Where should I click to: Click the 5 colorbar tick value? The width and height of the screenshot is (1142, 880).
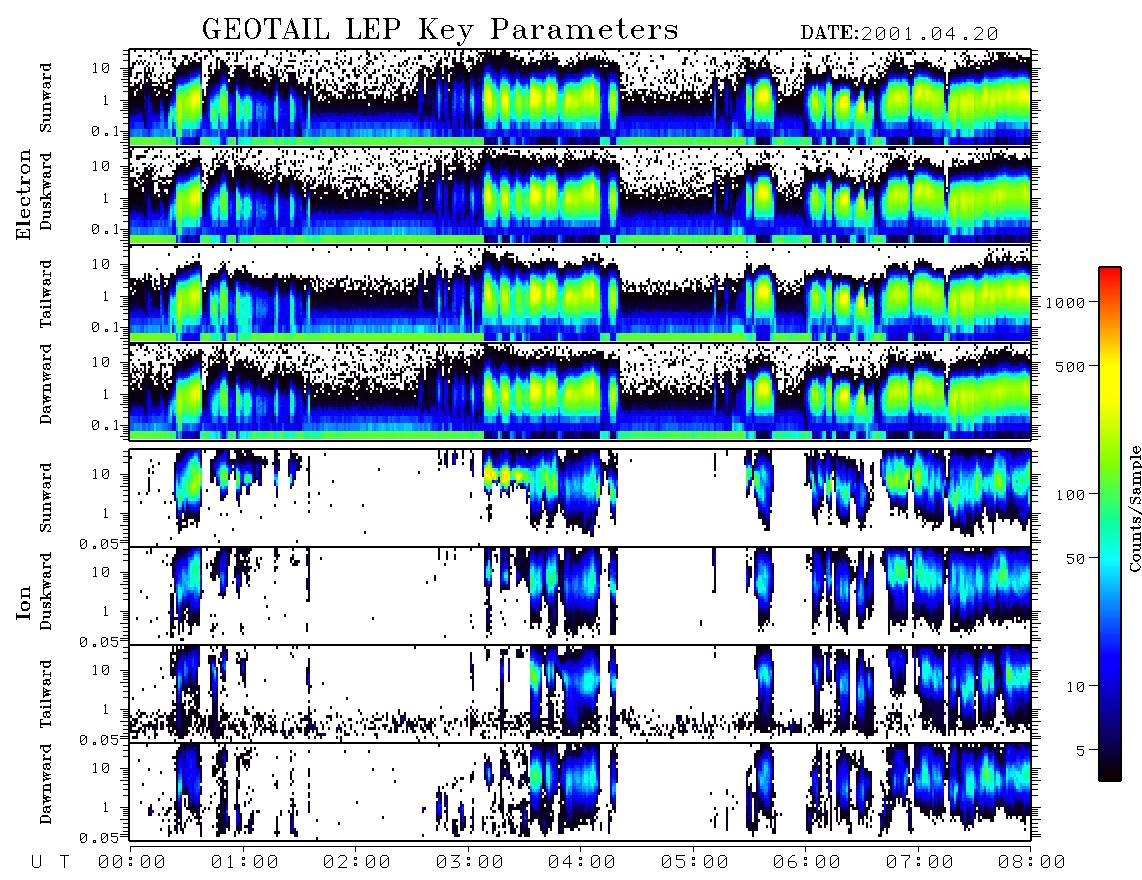(1080, 750)
